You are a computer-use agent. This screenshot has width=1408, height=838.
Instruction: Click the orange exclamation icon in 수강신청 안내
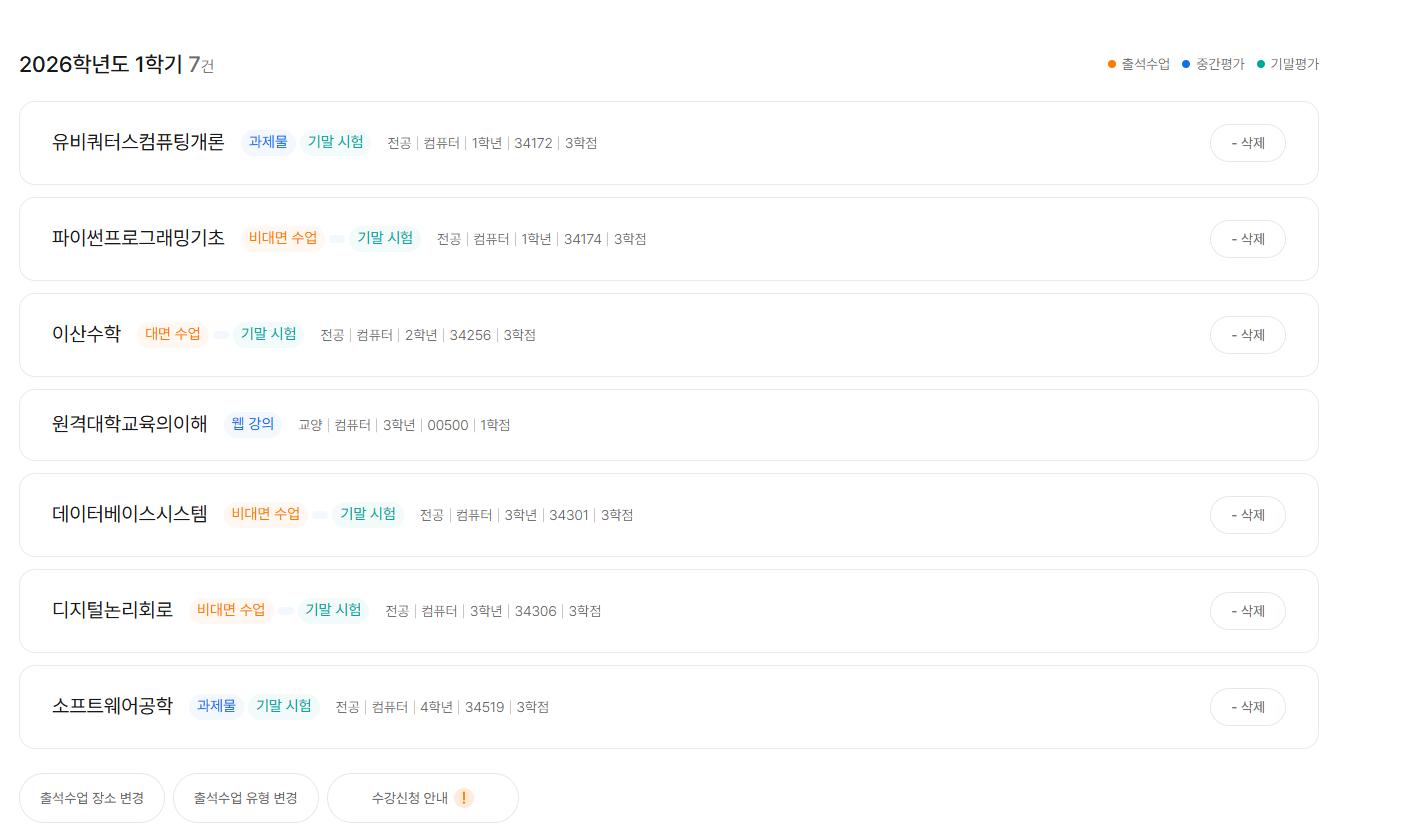pyautogui.click(x=463, y=798)
